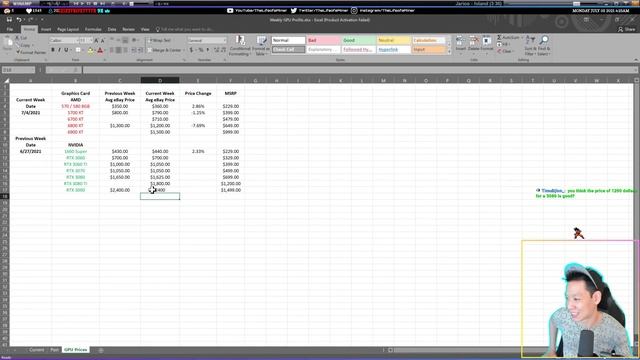Click the Select All corner triangle

pyautogui.click(x=6, y=80)
